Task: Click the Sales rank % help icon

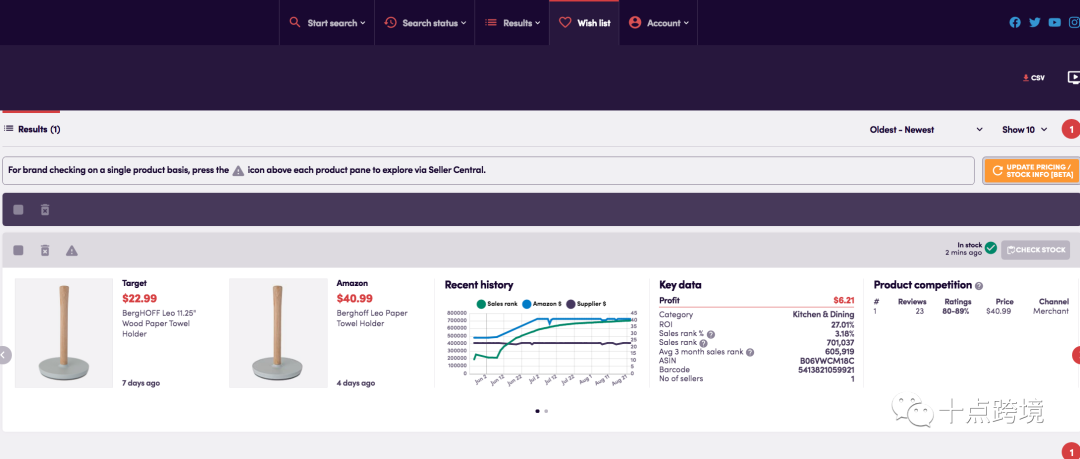Action: [x=711, y=334]
